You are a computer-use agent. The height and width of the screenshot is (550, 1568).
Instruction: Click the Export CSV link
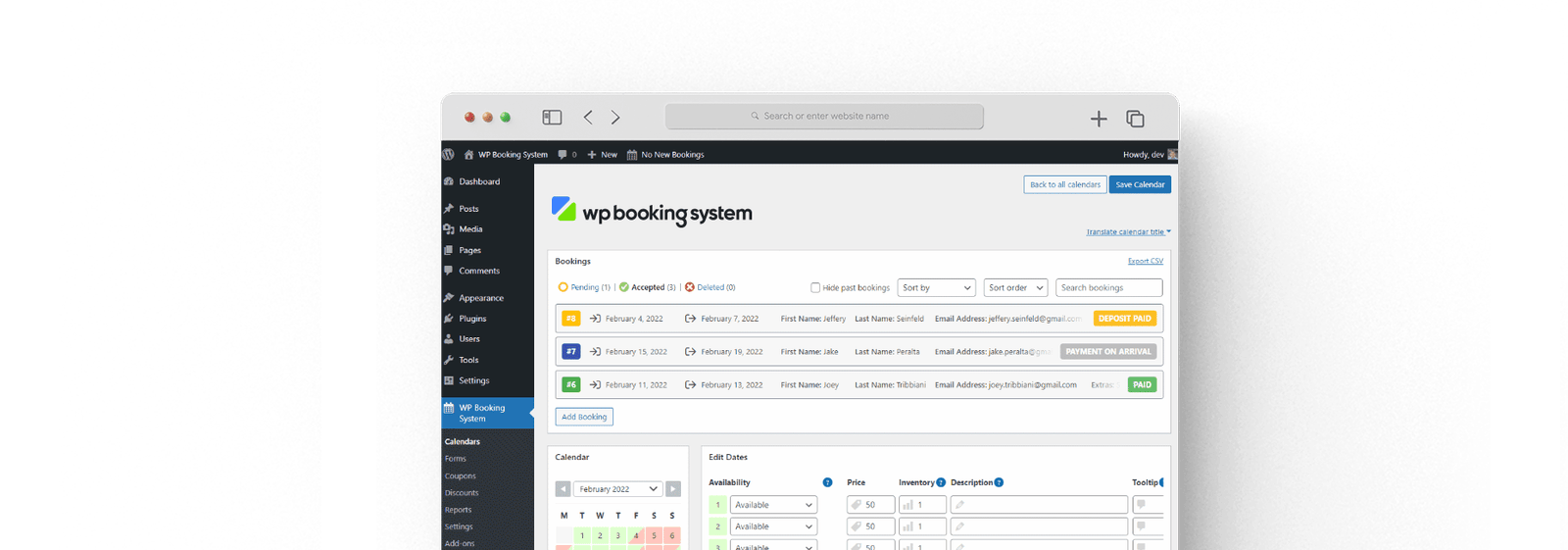coord(1145,261)
